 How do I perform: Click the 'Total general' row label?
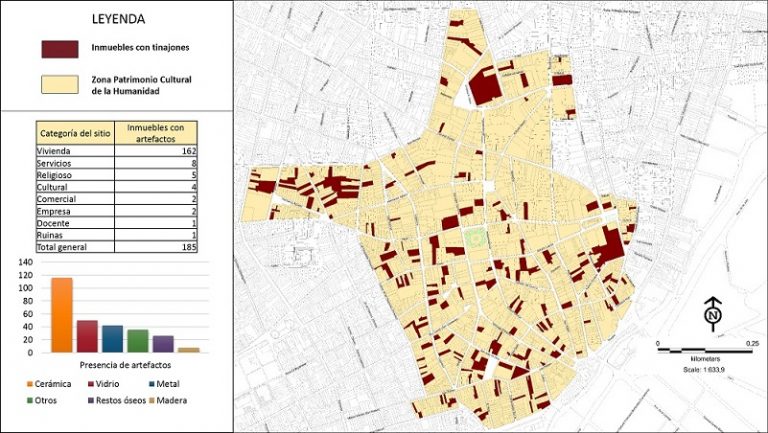62,247
